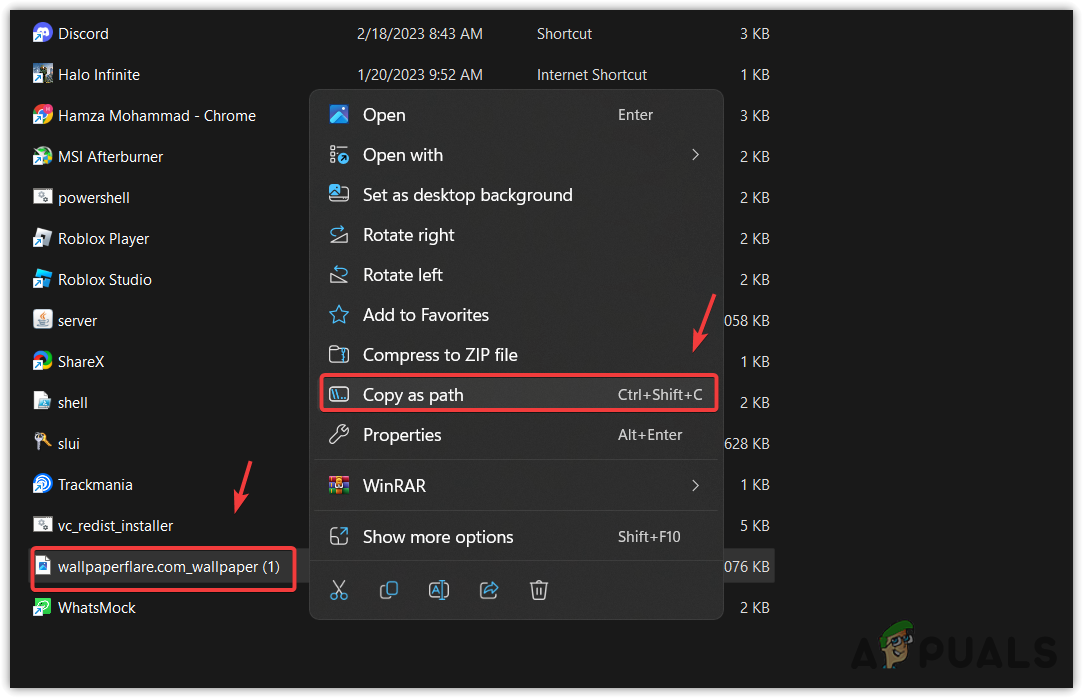The width and height of the screenshot is (1083, 698).
Task: Click the WinRAR icon in the context menu
Action: pyautogui.click(x=339, y=485)
